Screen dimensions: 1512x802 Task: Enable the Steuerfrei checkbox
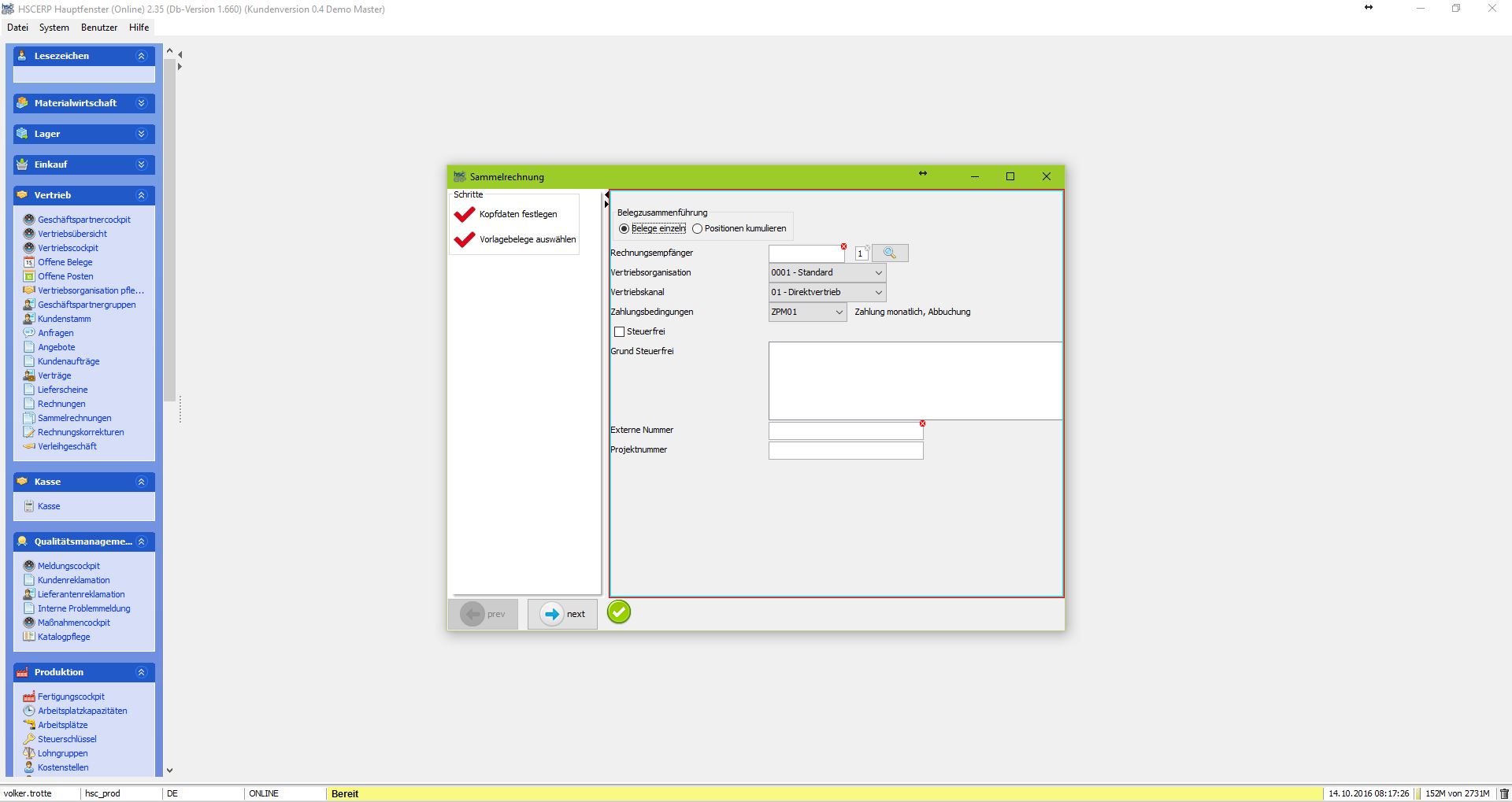coord(620,331)
